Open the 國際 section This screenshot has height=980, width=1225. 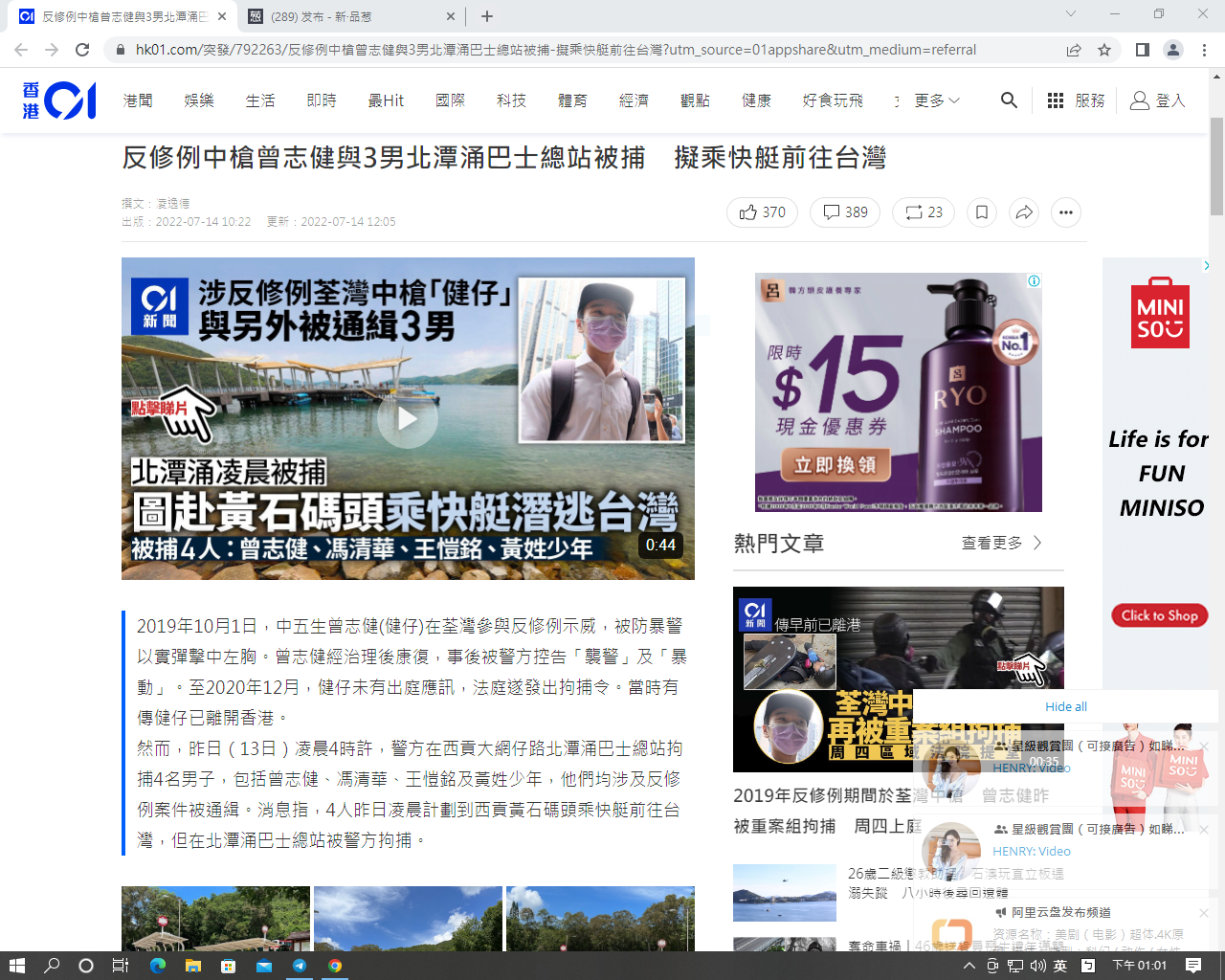click(x=451, y=100)
